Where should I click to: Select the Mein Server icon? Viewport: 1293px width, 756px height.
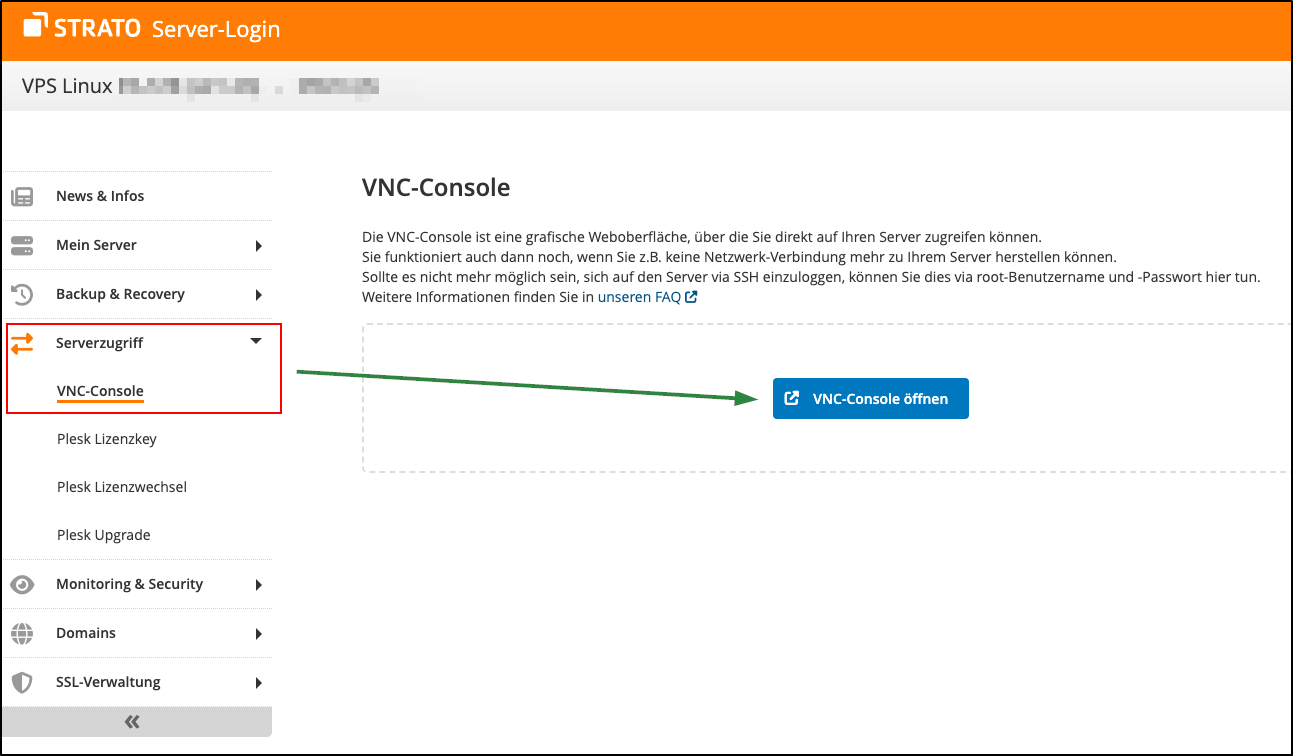22,244
